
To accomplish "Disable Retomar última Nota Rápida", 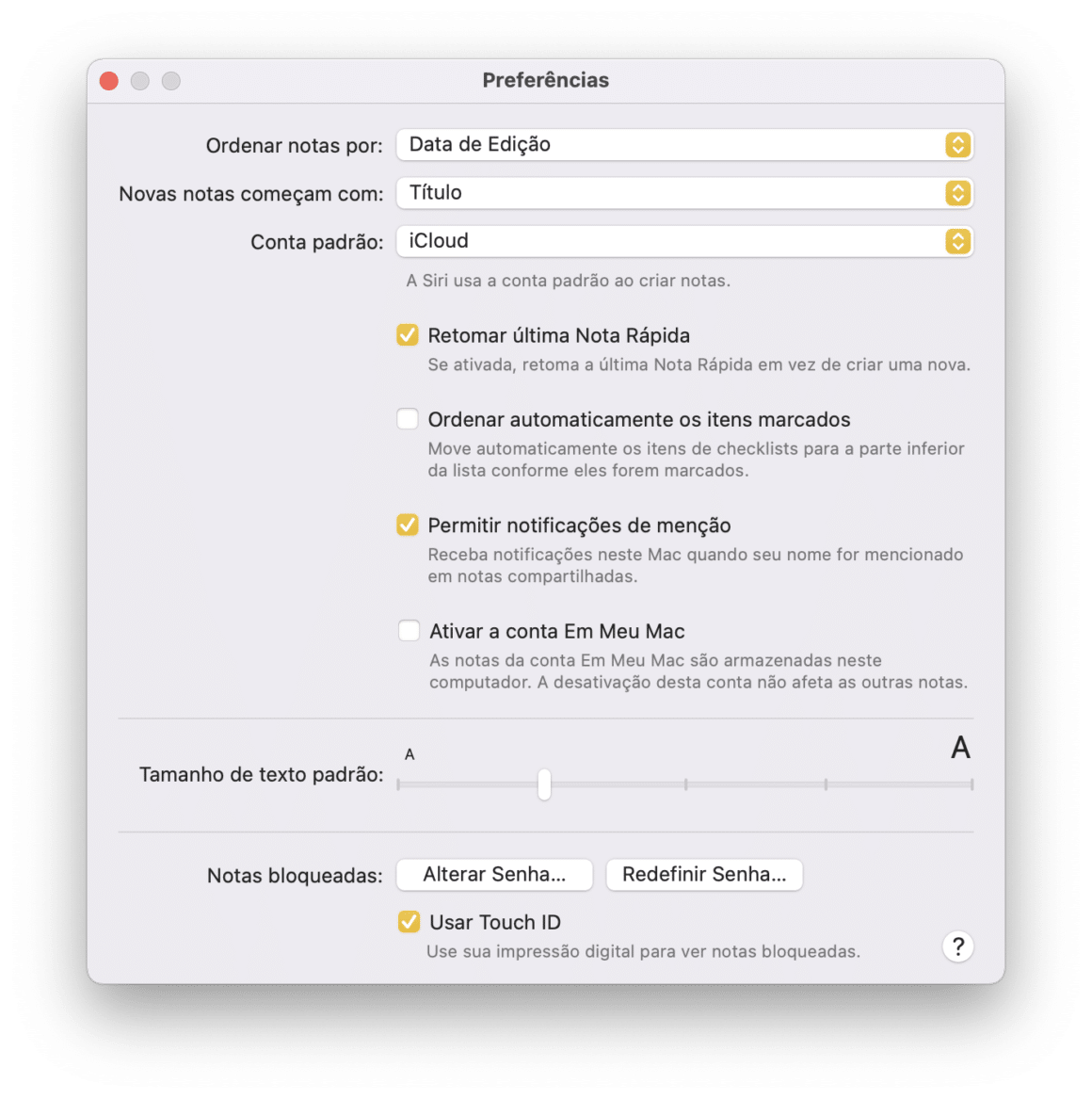I will coord(408,335).
